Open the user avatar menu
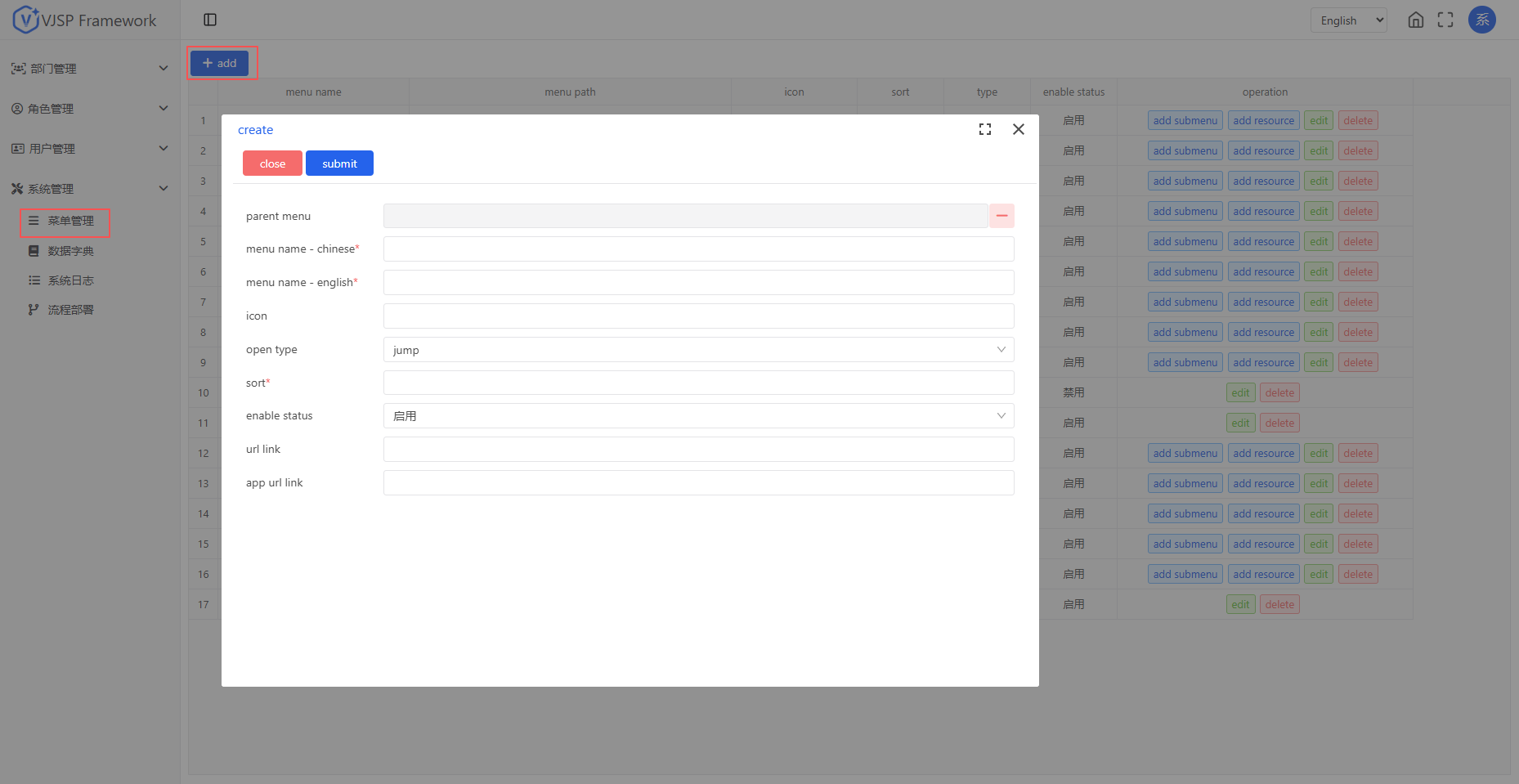 coord(1481,20)
